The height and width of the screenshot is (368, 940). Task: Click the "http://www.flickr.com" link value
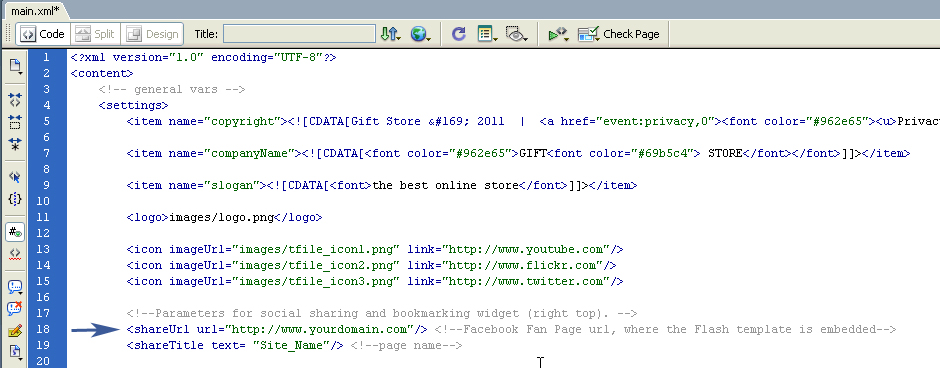[x=523, y=265]
